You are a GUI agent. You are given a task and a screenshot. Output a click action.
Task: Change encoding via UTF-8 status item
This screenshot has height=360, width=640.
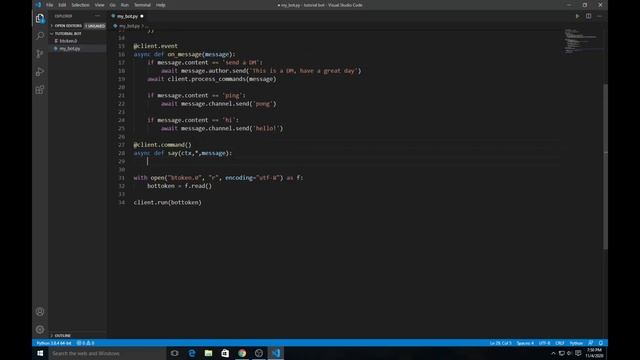[544, 343]
